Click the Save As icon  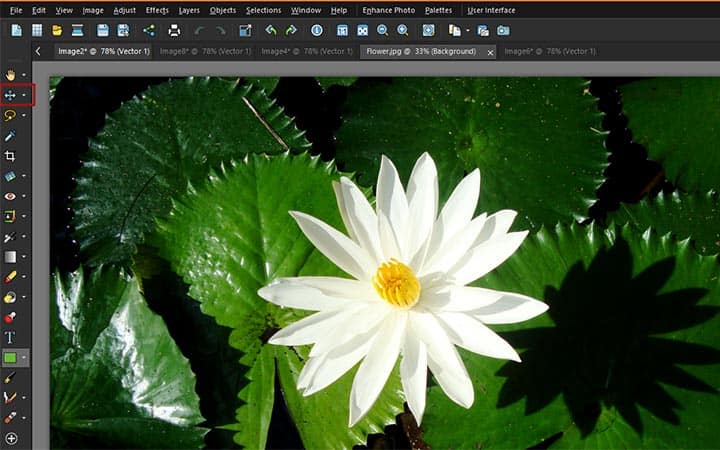pos(123,31)
